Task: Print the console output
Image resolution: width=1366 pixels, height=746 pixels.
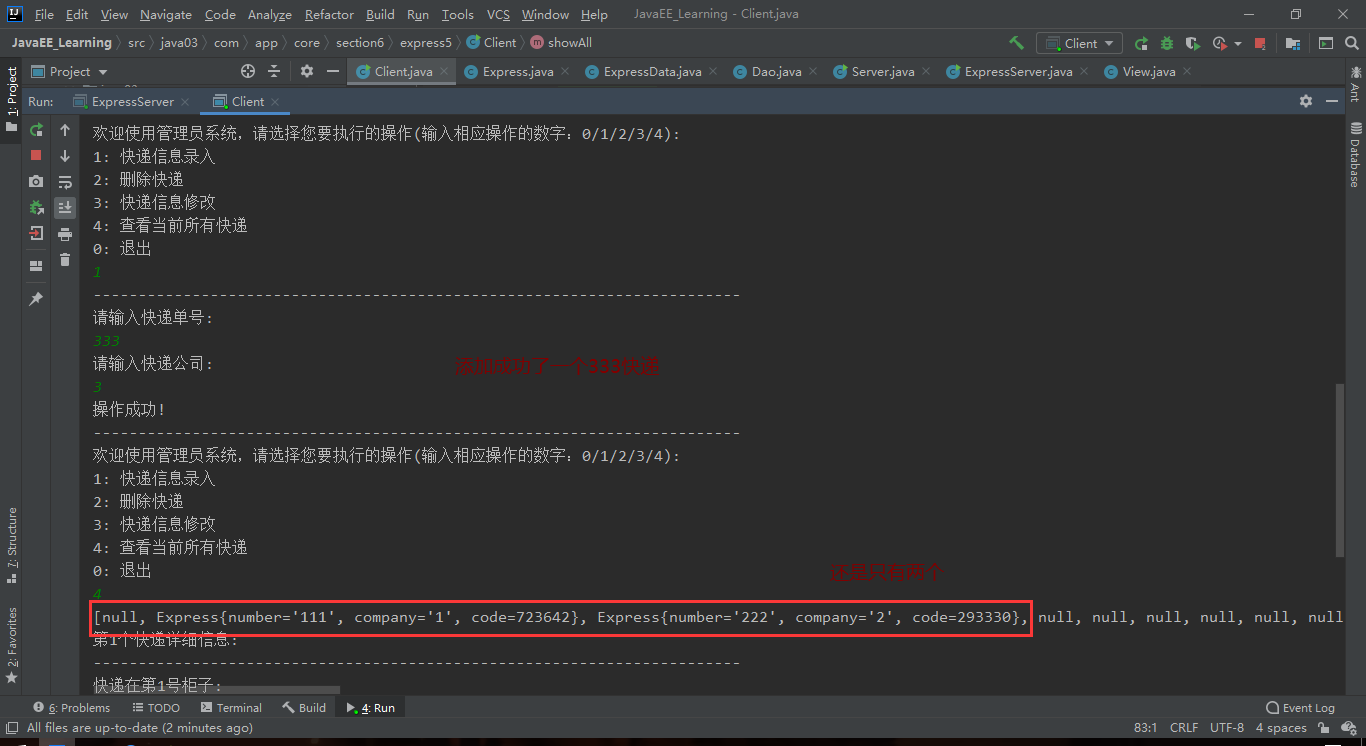Action: pos(65,234)
